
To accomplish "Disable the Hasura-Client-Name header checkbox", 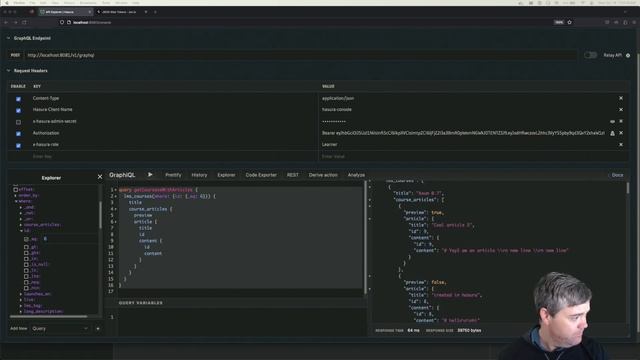I will [18, 110].
